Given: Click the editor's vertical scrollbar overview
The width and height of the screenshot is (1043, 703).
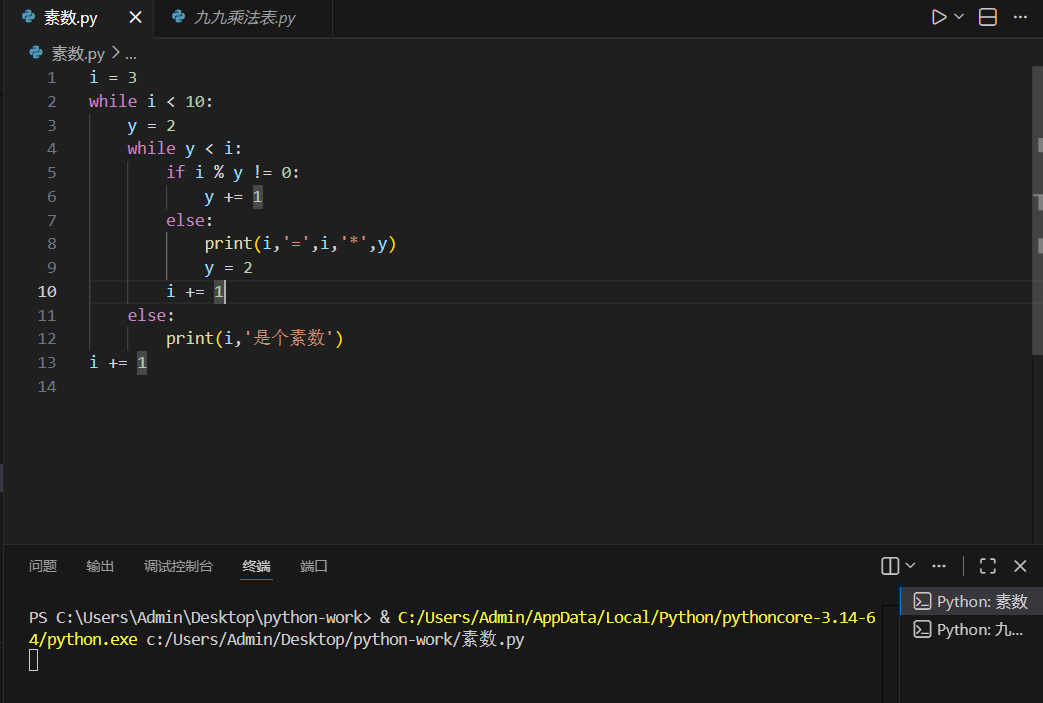Looking at the screenshot, I should (x=1037, y=210).
